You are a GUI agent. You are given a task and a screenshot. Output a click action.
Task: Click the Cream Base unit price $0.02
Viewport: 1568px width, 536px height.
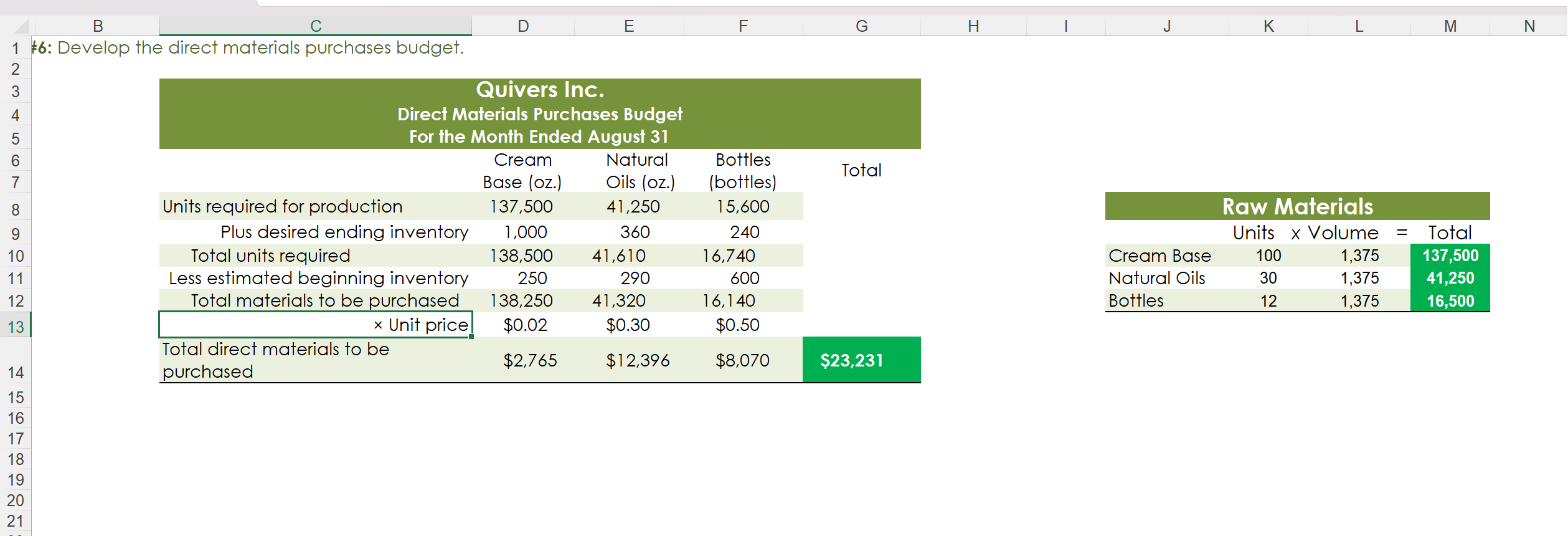(x=526, y=325)
